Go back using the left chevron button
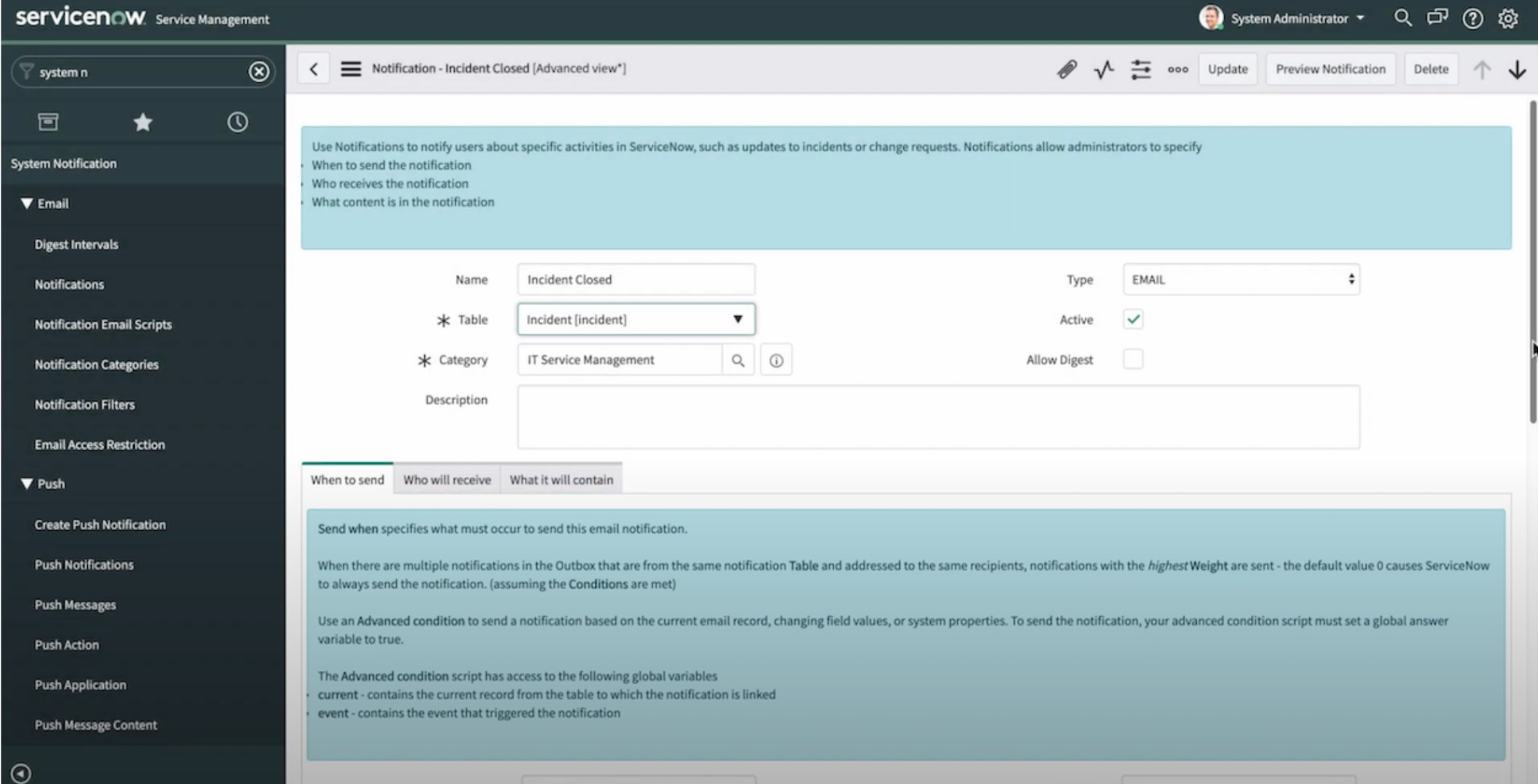 [x=314, y=69]
